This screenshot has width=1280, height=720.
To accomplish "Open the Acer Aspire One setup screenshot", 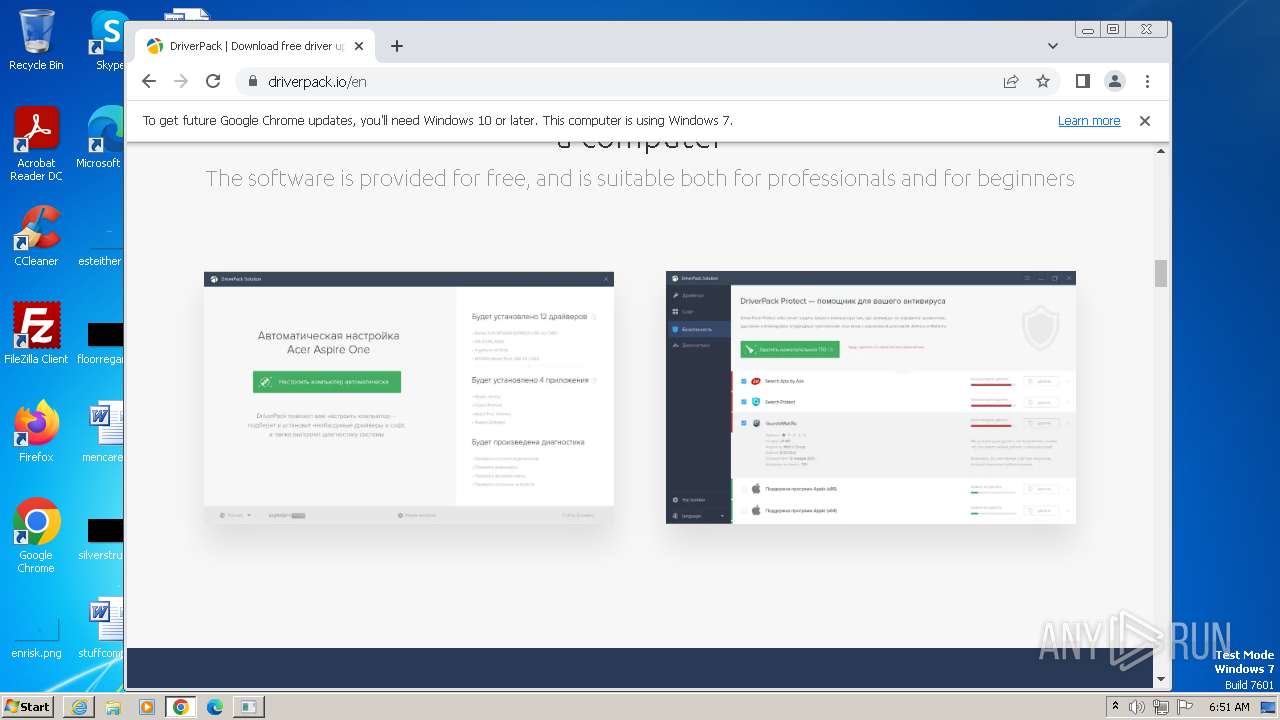I will (409, 398).
